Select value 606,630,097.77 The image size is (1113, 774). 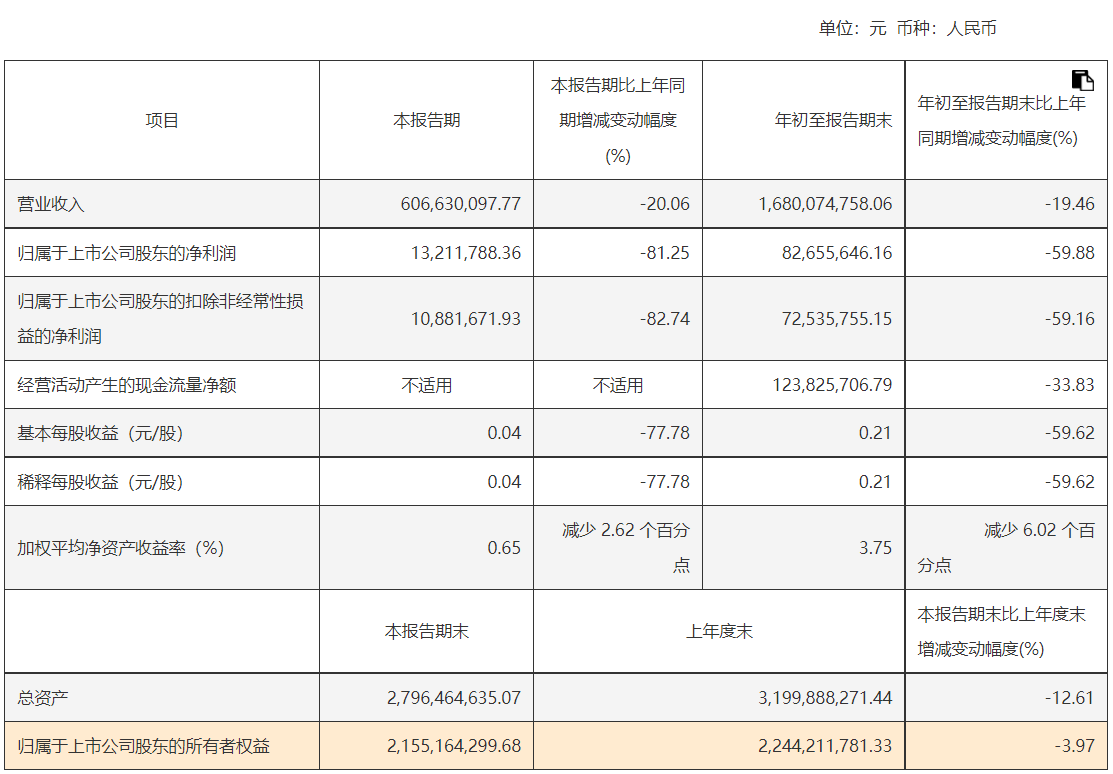tap(461, 205)
